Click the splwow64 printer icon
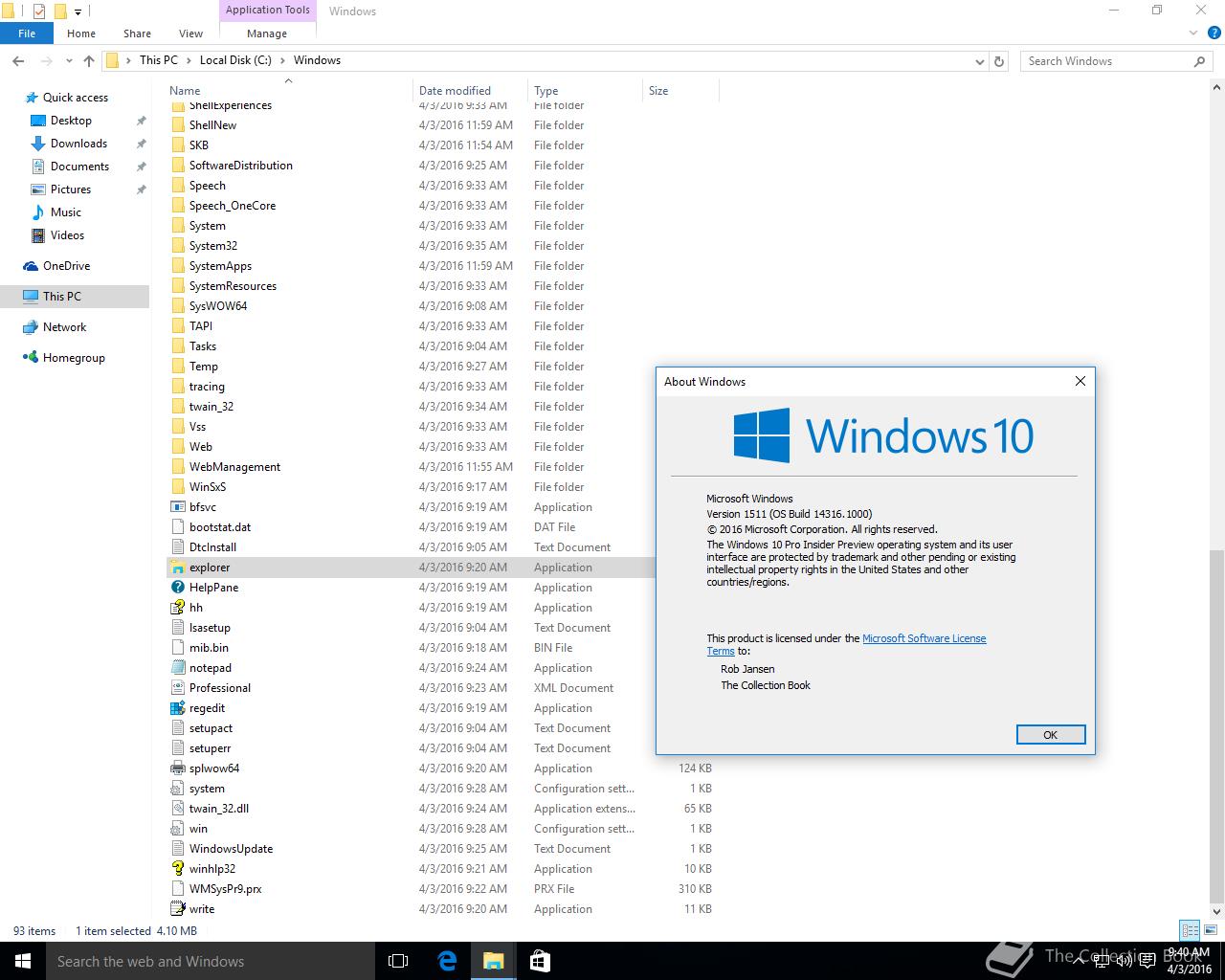Viewport: 1225px width, 980px height. (x=177, y=768)
